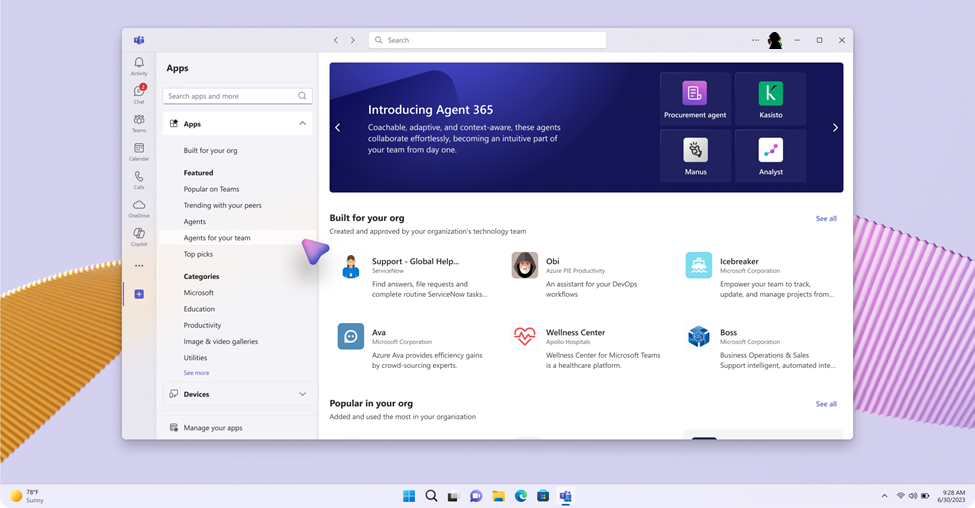Open the Analyst agent tile
This screenshot has height=508, width=975.
click(770, 156)
